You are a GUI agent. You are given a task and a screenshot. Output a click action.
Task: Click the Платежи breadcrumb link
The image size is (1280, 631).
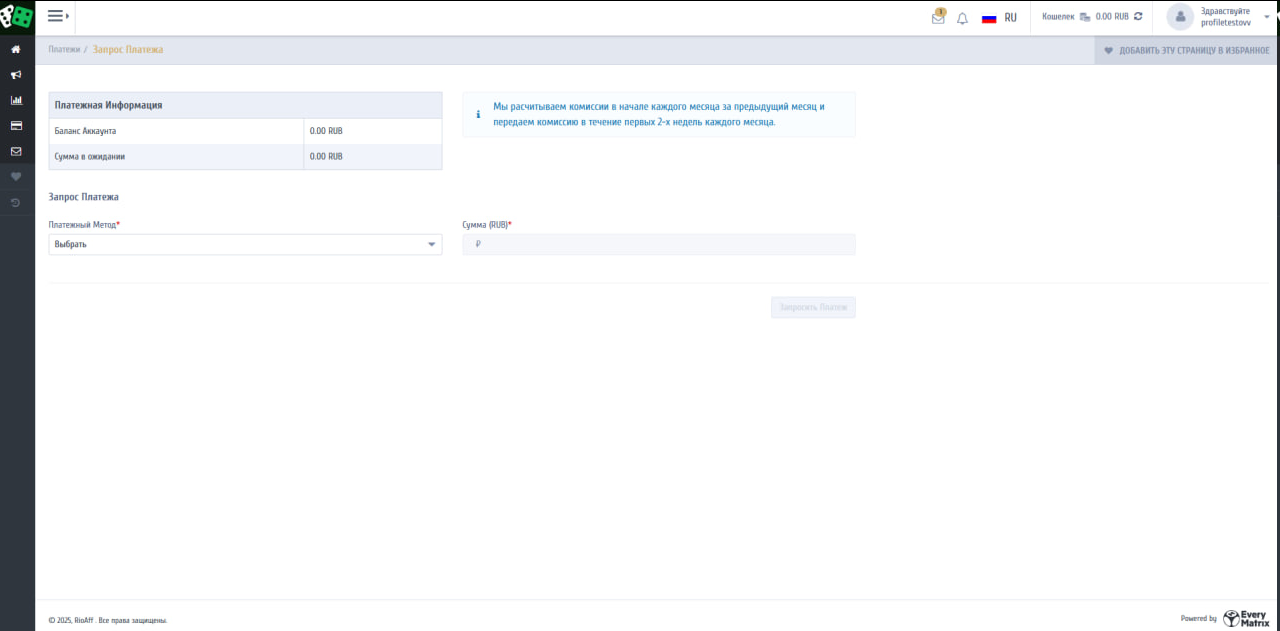click(x=64, y=50)
